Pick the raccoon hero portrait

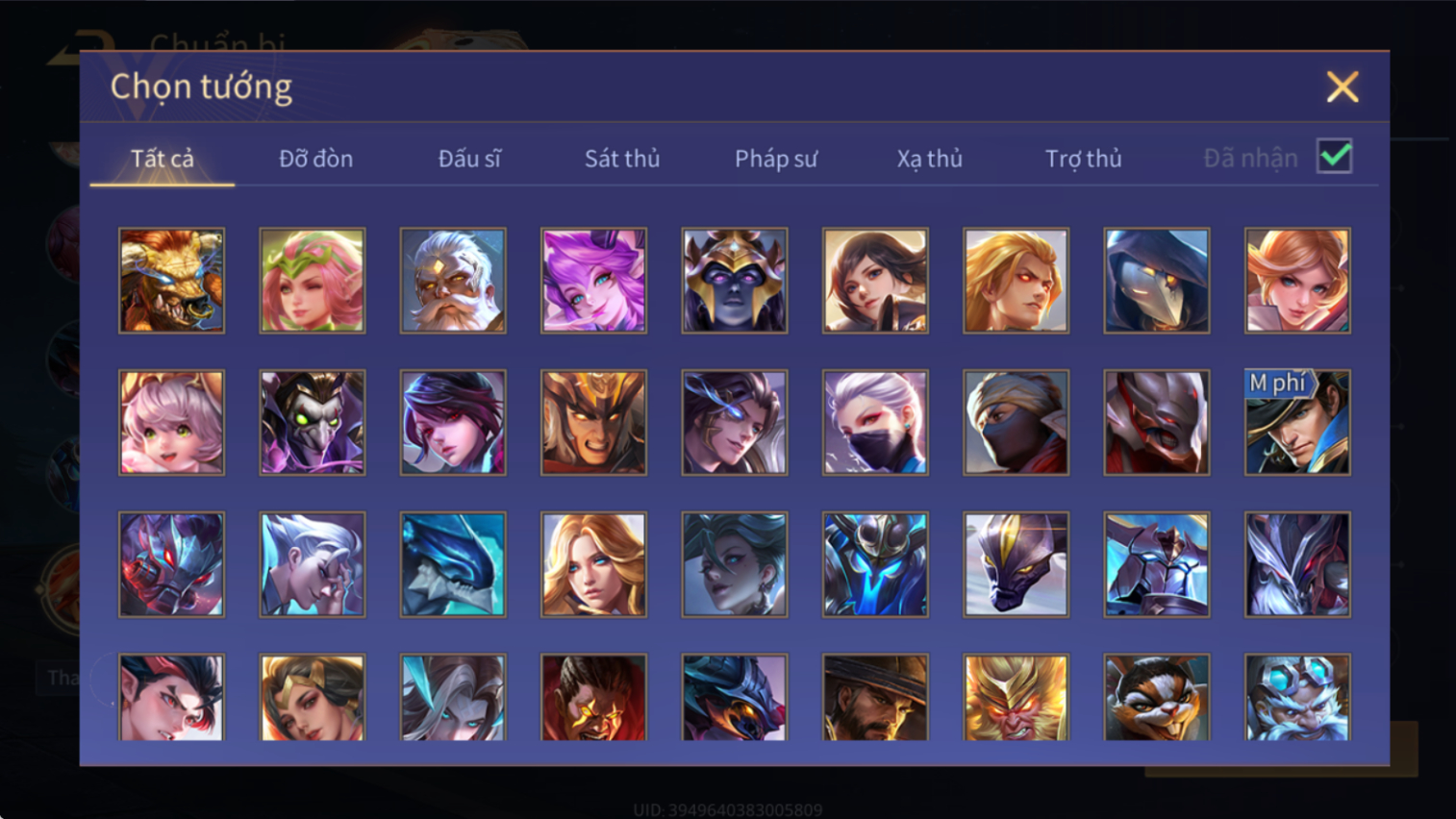(1157, 698)
